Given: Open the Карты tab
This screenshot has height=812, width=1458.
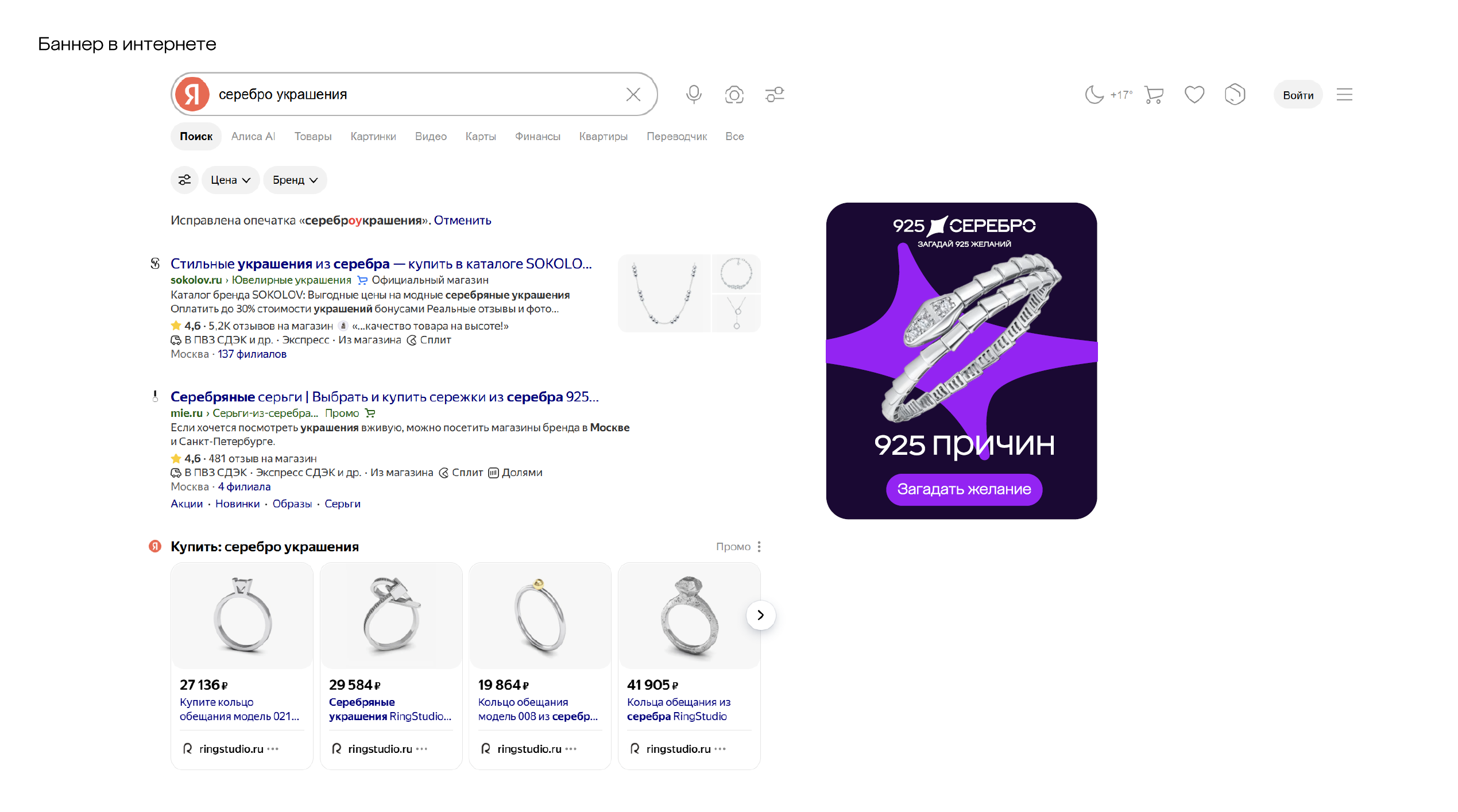Looking at the screenshot, I should (x=481, y=136).
